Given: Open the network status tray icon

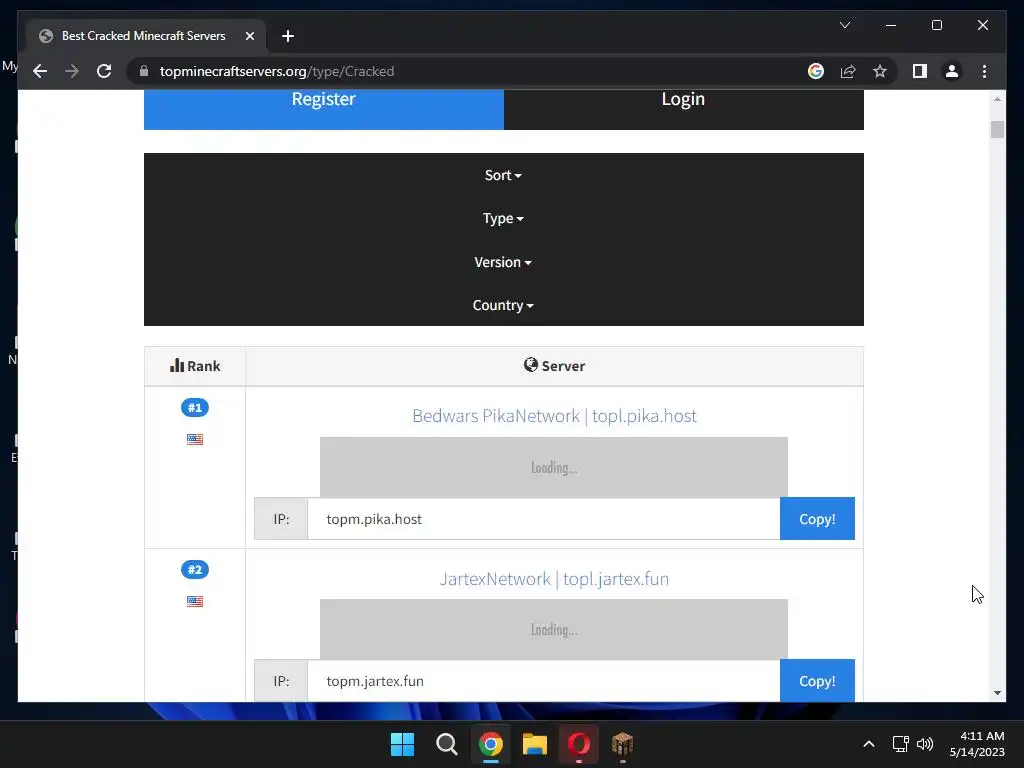Looking at the screenshot, I should (x=901, y=744).
